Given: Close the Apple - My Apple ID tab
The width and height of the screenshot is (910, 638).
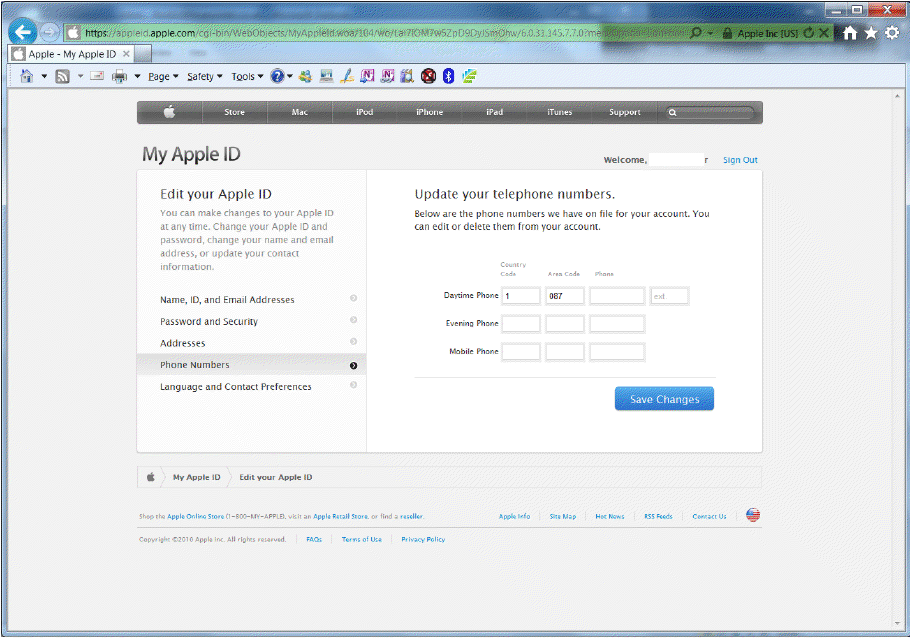Looking at the screenshot, I should 126,54.
